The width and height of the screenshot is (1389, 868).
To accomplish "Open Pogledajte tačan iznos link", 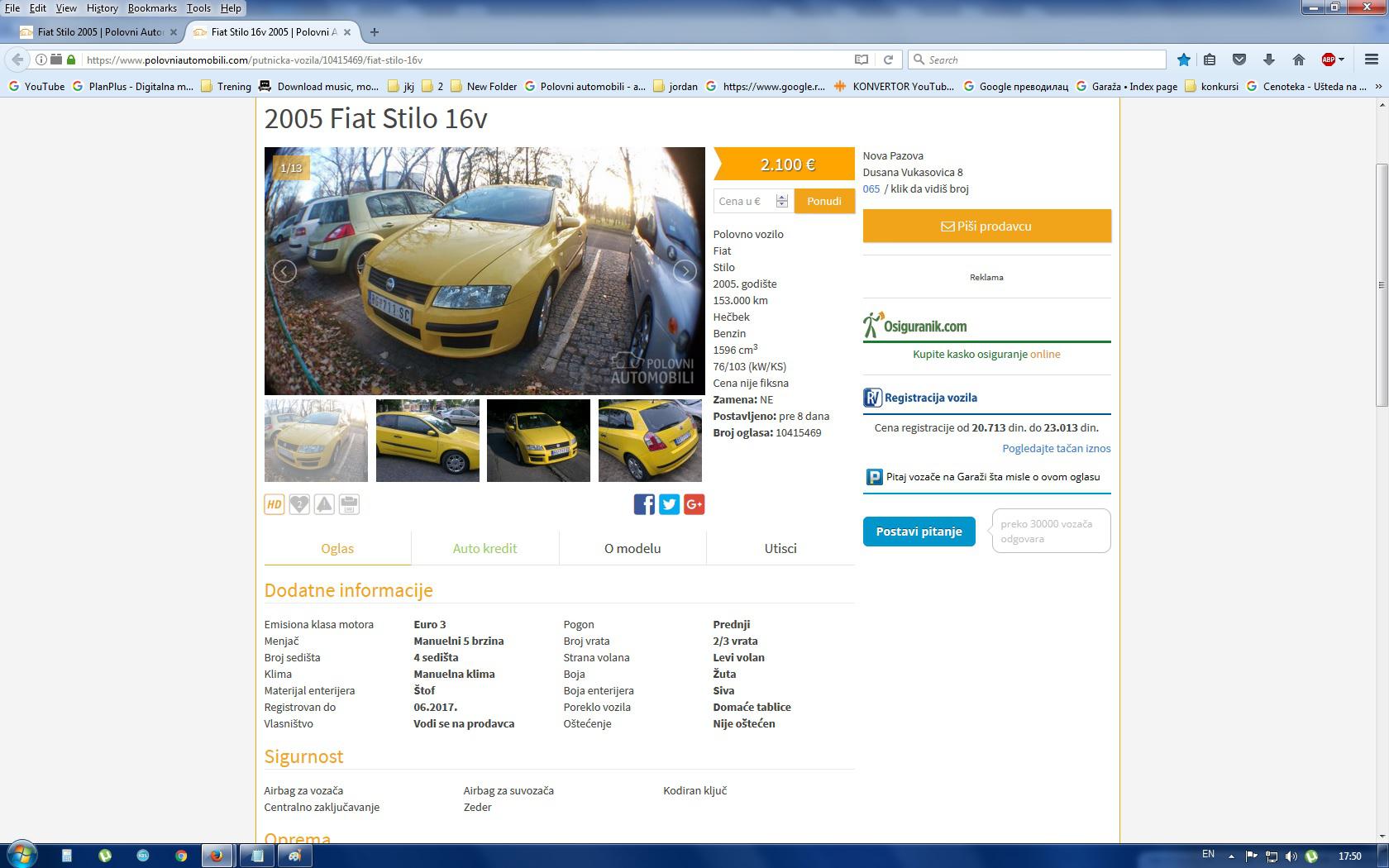I will 1057,448.
